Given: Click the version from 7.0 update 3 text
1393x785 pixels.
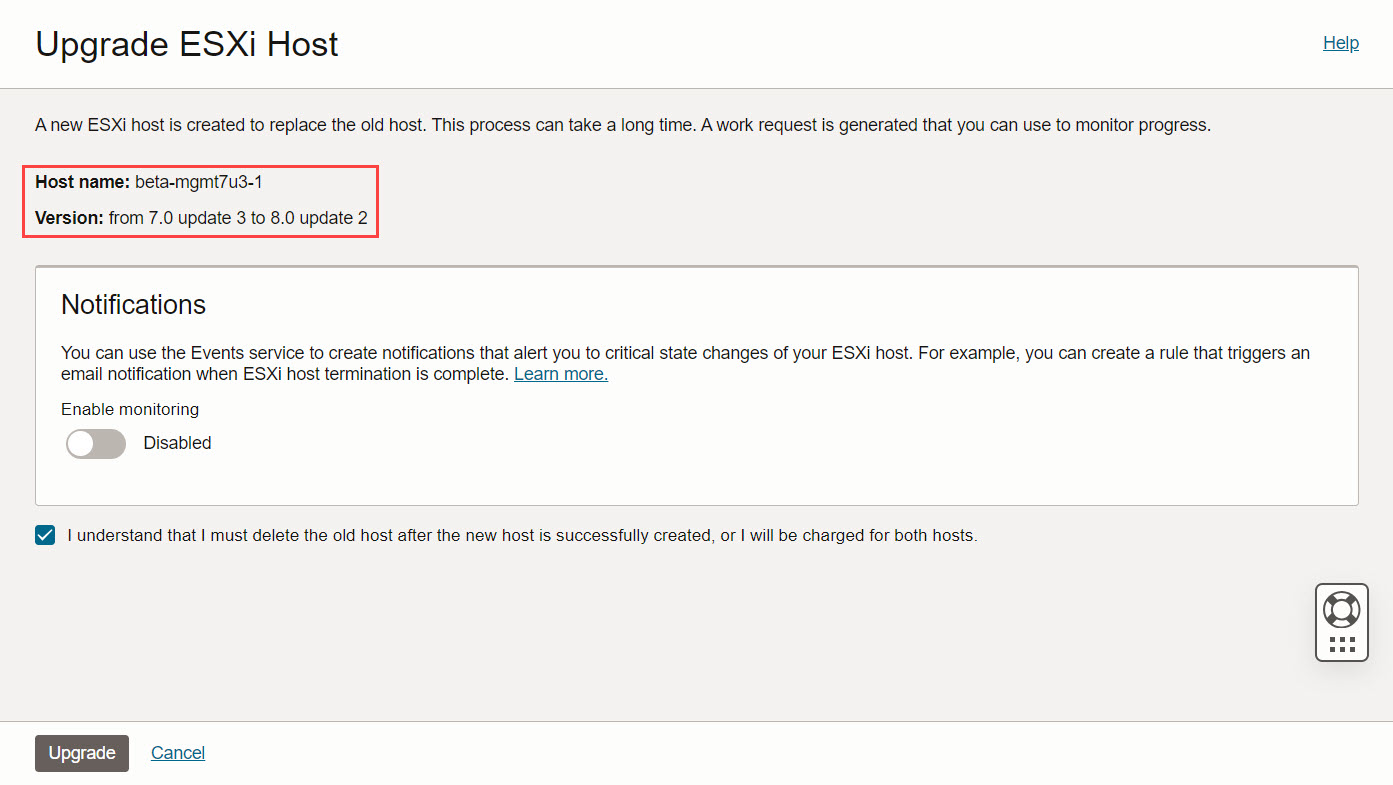Looking at the screenshot, I should (x=238, y=217).
